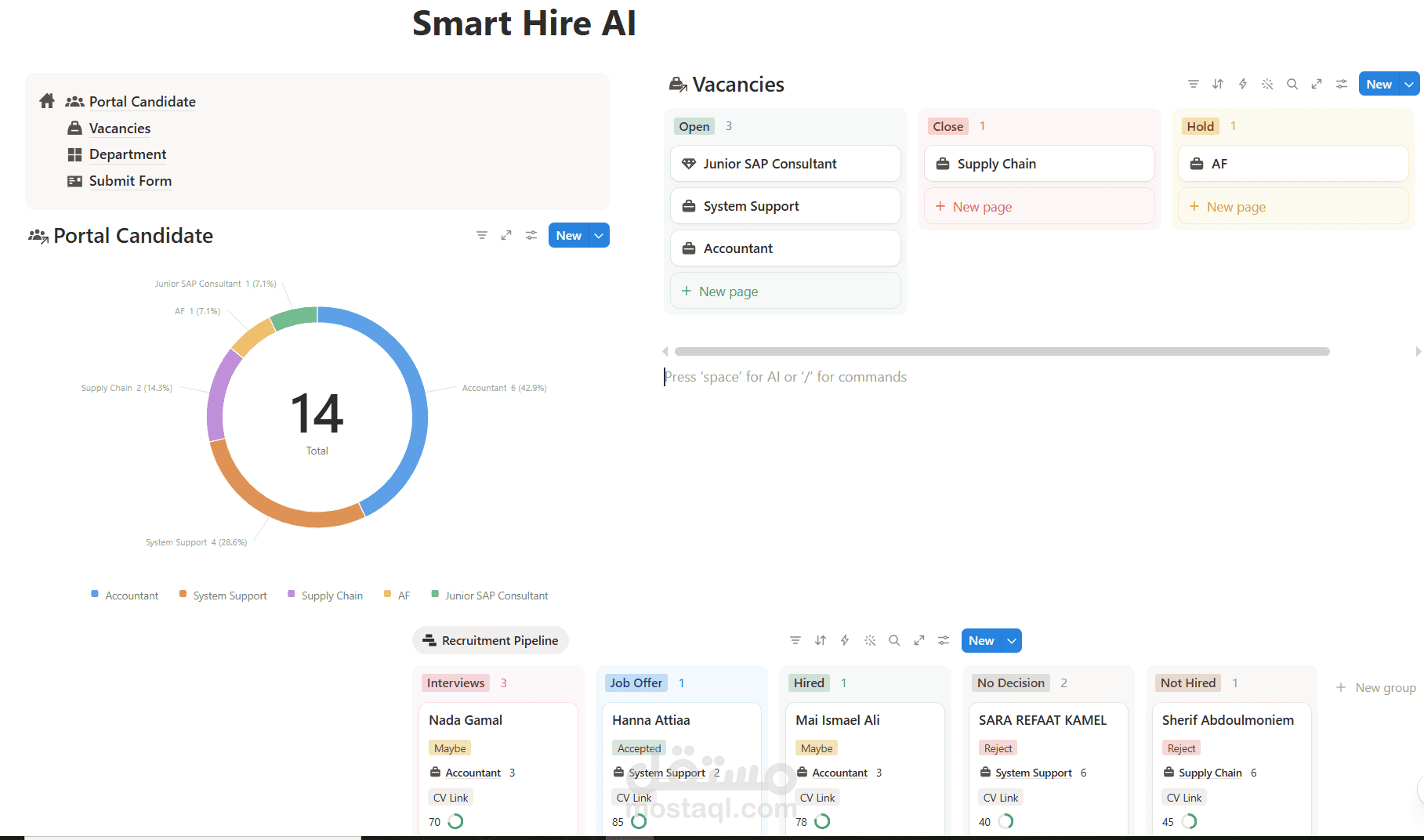The height and width of the screenshot is (840, 1424).
Task: Click the home icon in navigation panel
Action: 47,101
